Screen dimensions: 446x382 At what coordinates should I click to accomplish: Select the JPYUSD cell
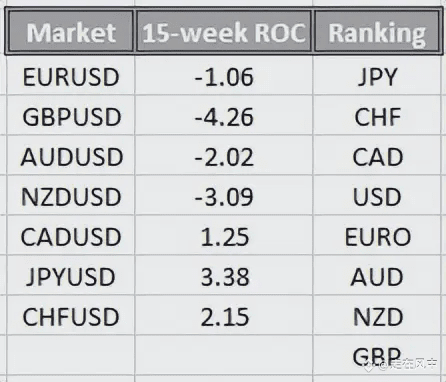70,276
